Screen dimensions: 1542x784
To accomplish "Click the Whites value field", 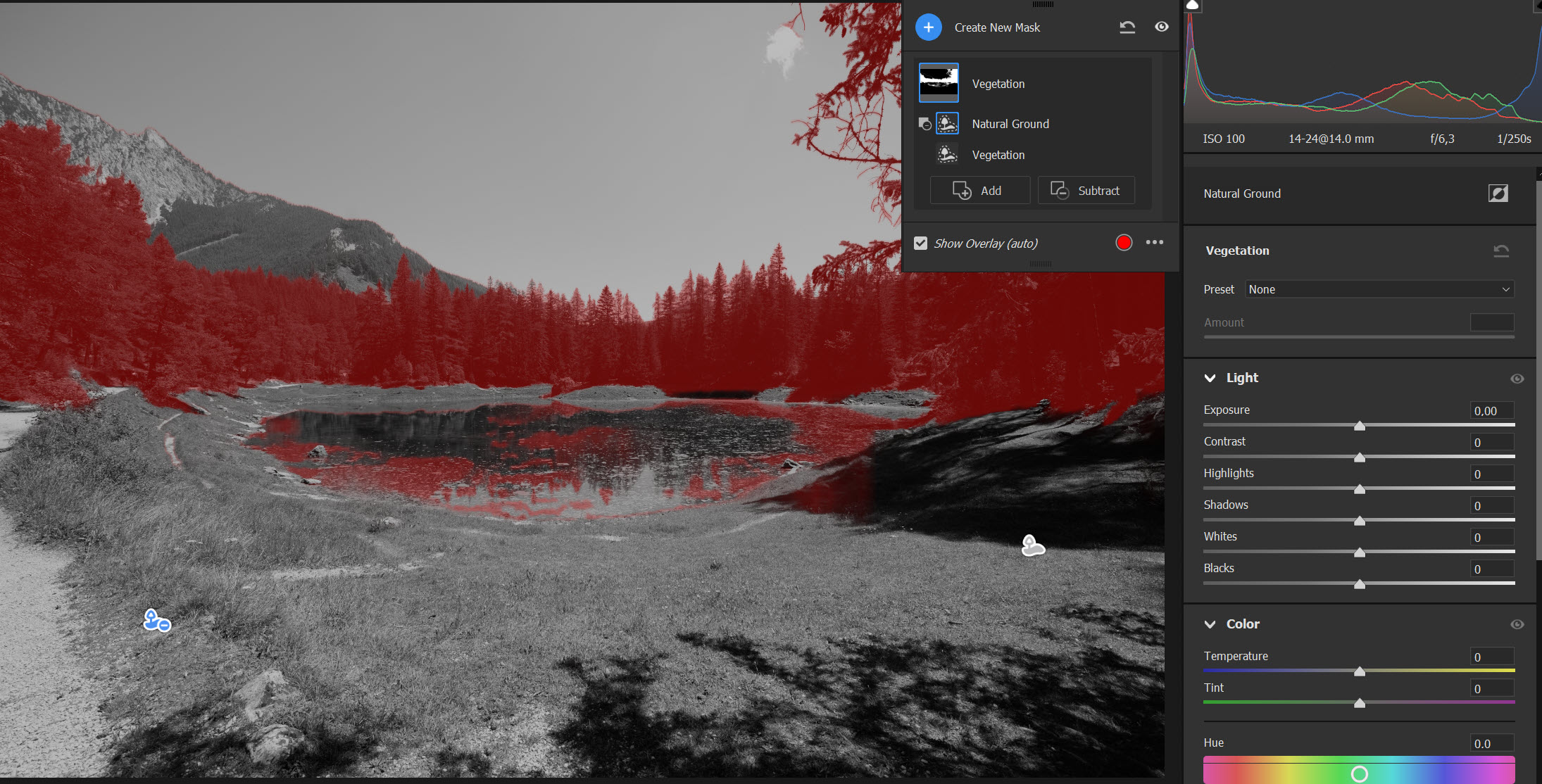I will 1491,538.
